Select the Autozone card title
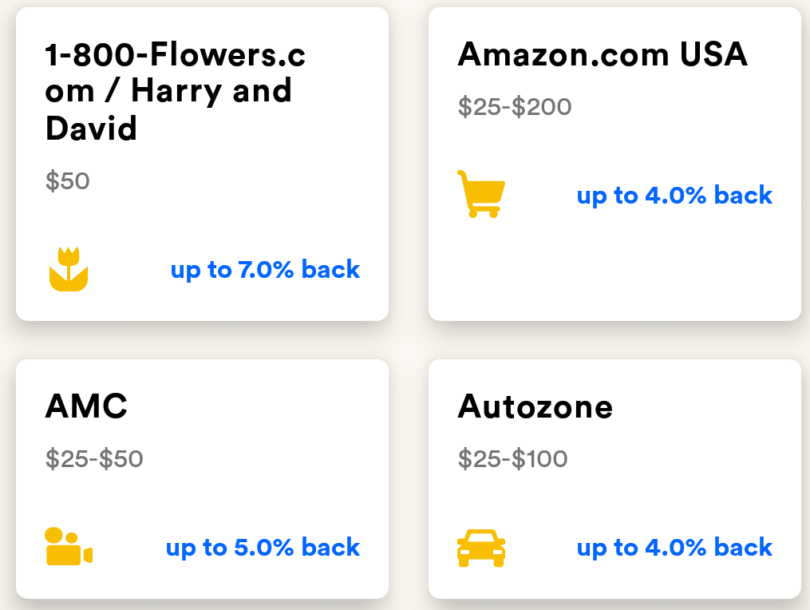The height and width of the screenshot is (610, 810). click(x=535, y=406)
